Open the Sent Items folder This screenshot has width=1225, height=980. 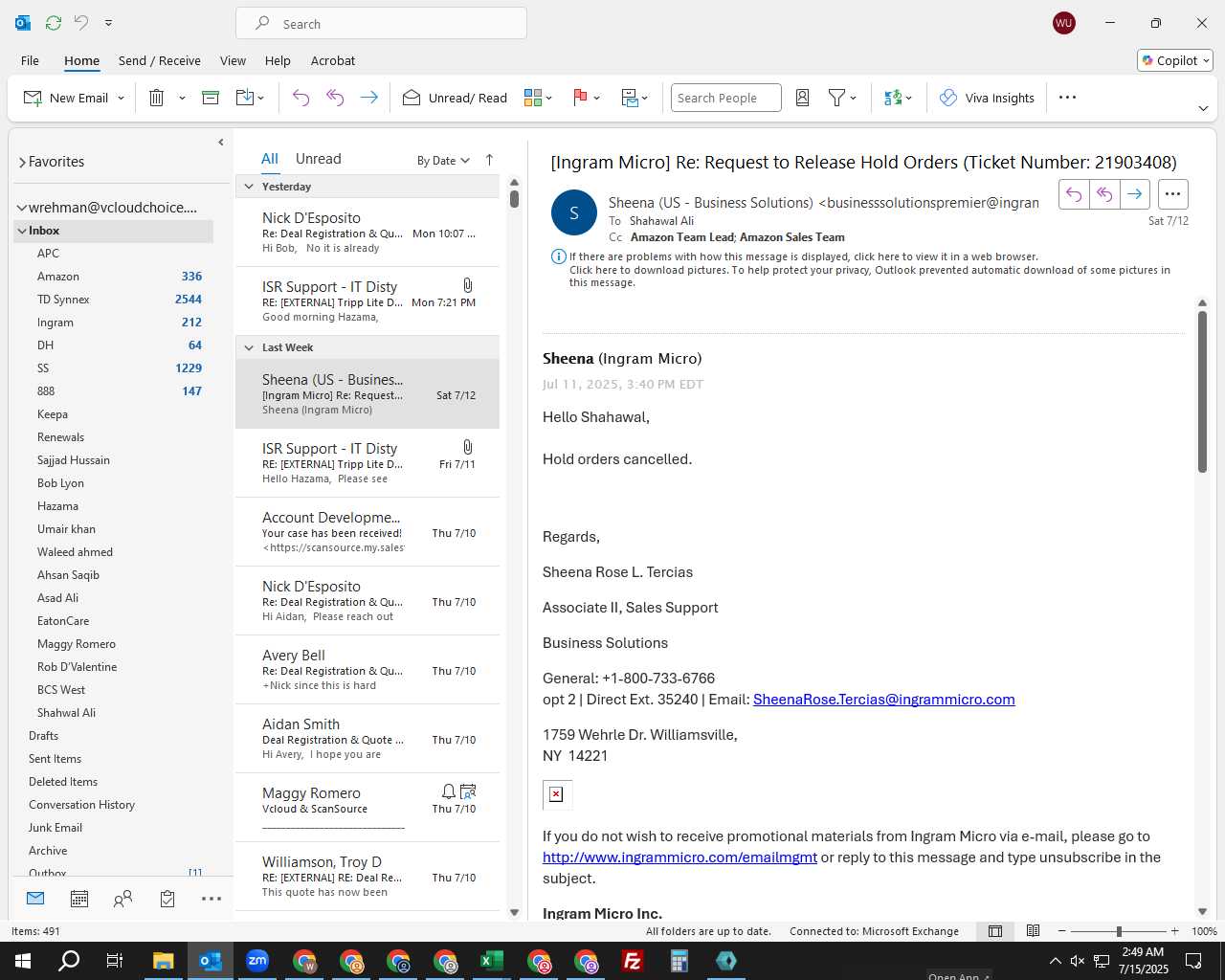55,759
